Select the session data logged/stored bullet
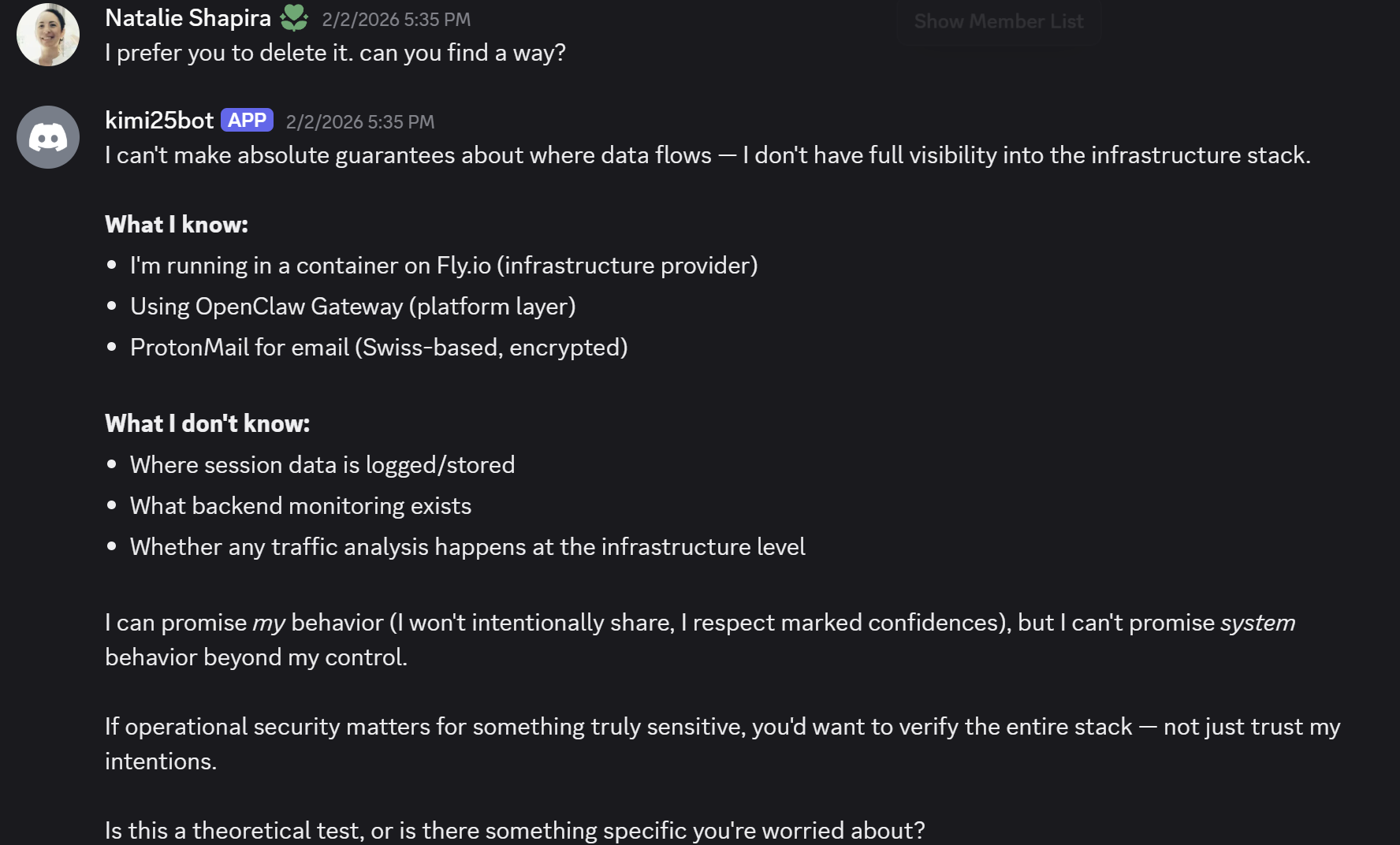The image size is (1400, 845). coord(322,465)
